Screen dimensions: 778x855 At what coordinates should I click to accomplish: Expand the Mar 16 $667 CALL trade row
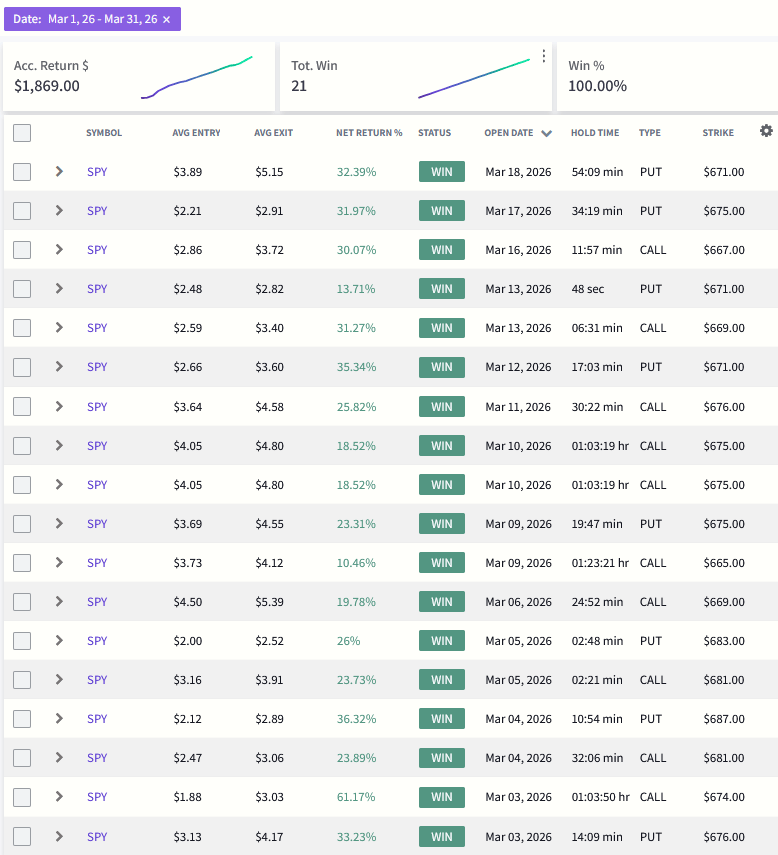click(59, 249)
